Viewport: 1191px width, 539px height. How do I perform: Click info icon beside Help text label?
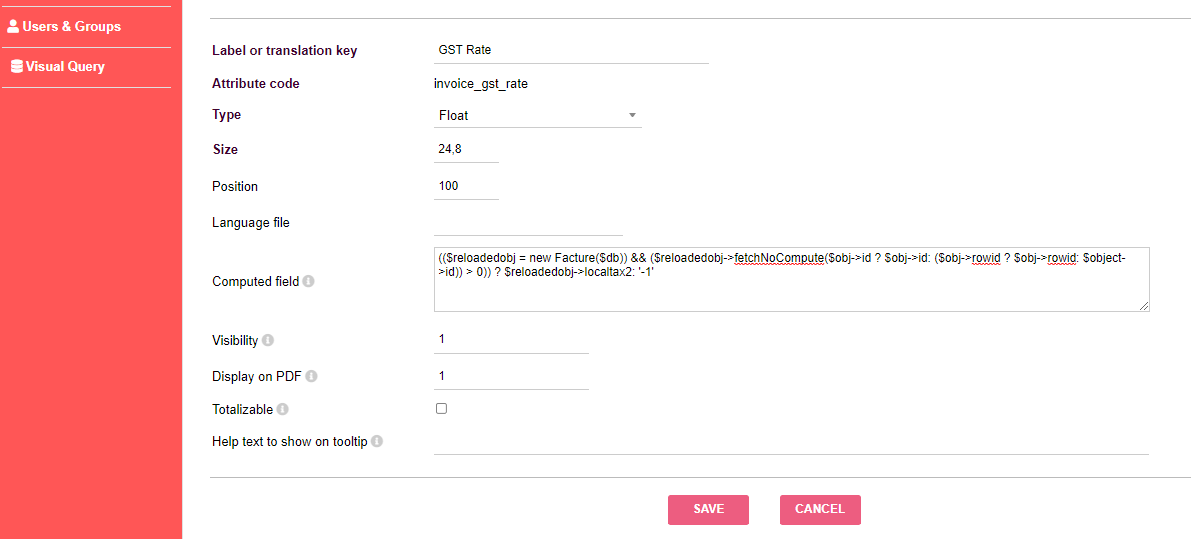point(377,440)
